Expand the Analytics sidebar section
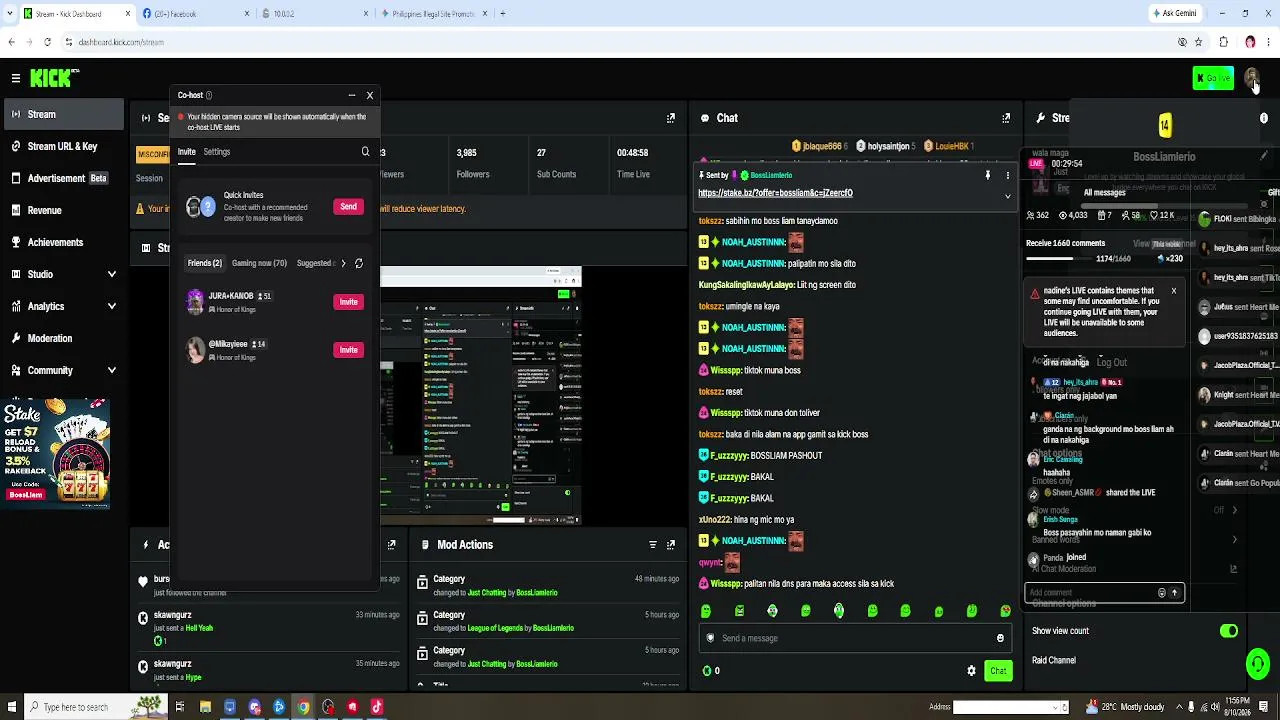Image resolution: width=1280 pixels, height=720 pixels. coord(111,306)
